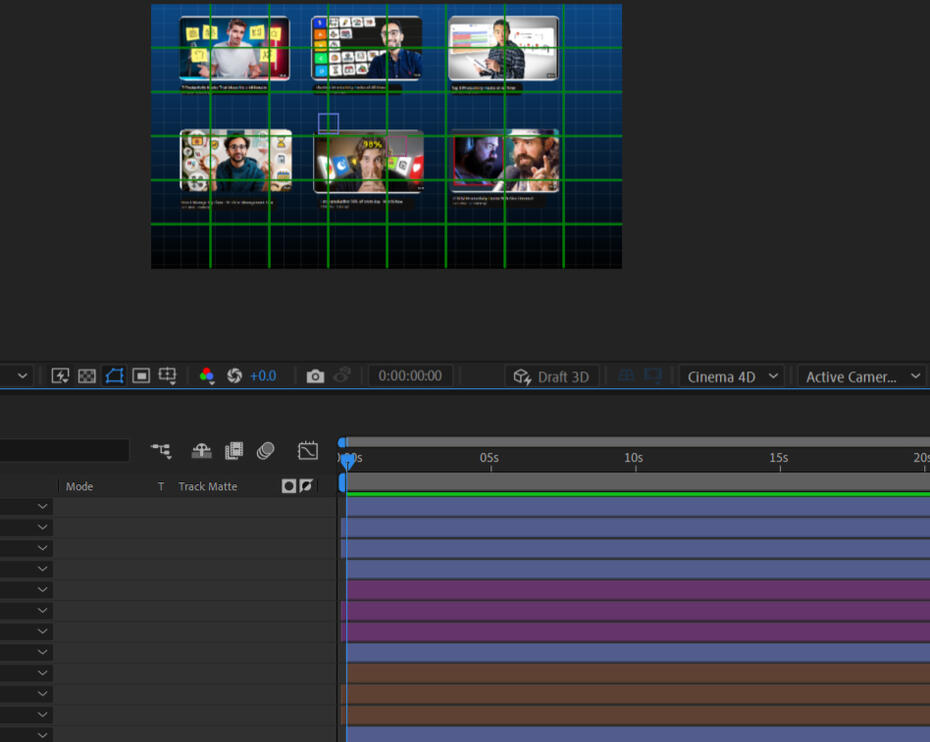
Task: Toggle Fast Previews icon in viewer toolbar
Action: point(60,376)
